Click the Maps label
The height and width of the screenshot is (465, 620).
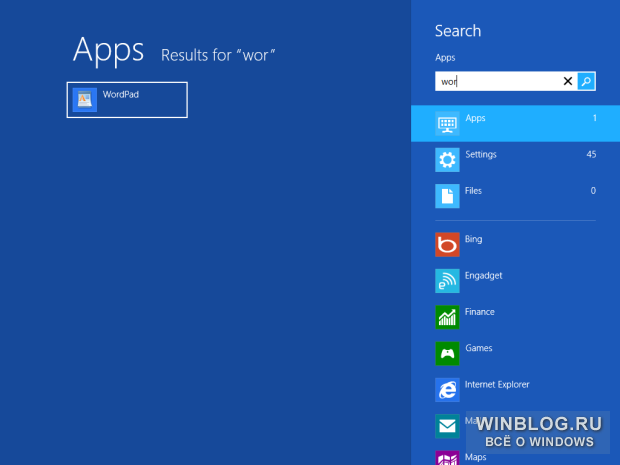click(476, 457)
